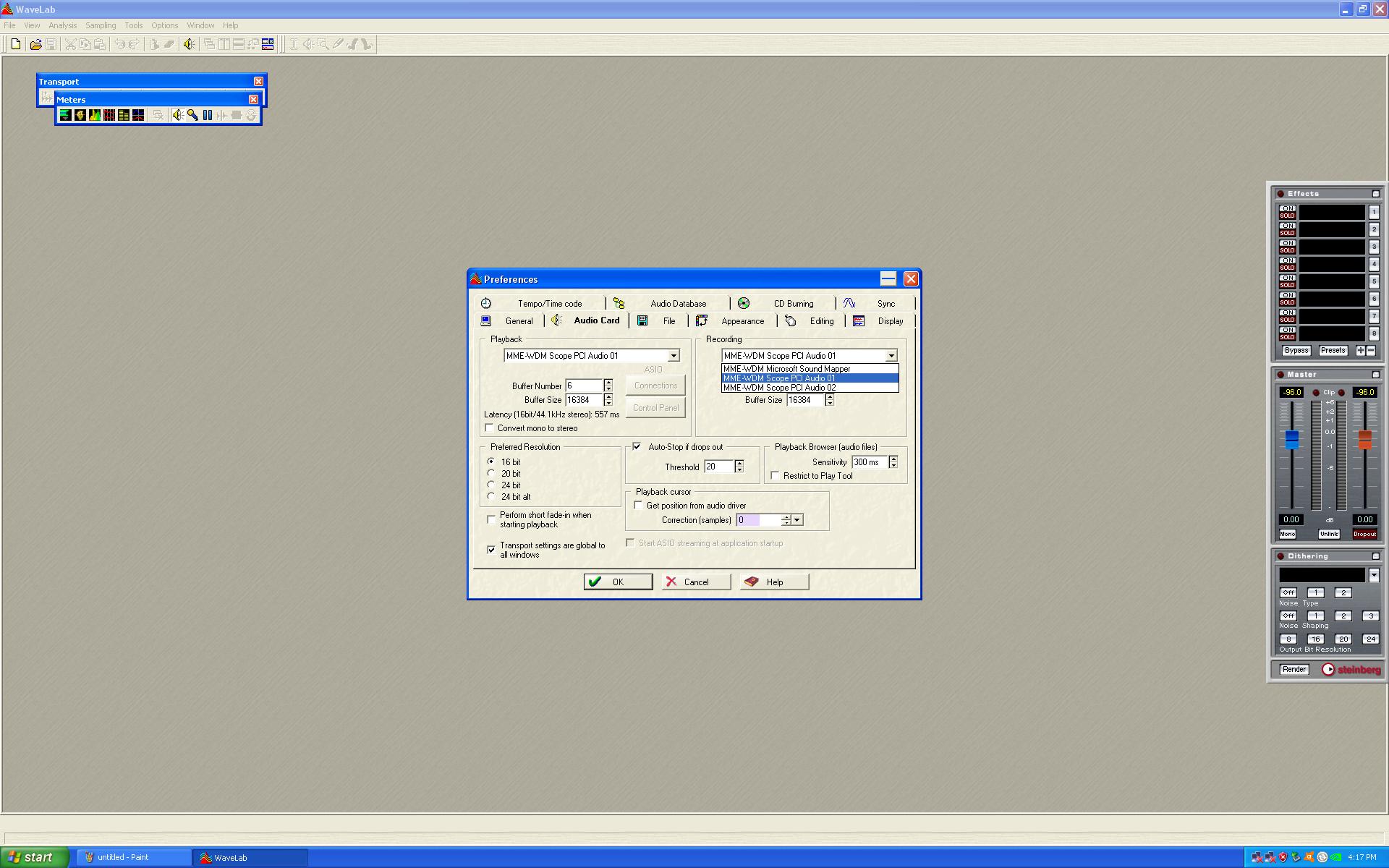The image size is (1389, 868).
Task: Fold the Dithering panel with its corner button
Action: click(x=1376, y=556)
